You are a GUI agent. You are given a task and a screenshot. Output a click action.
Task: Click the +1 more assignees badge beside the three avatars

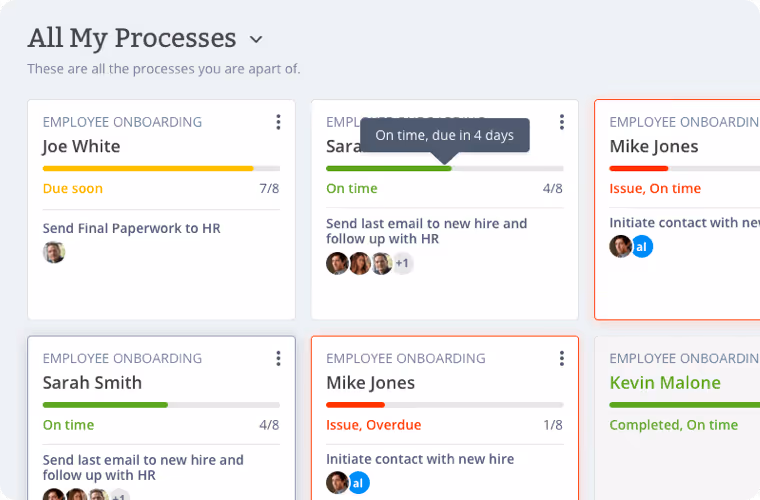402,264
